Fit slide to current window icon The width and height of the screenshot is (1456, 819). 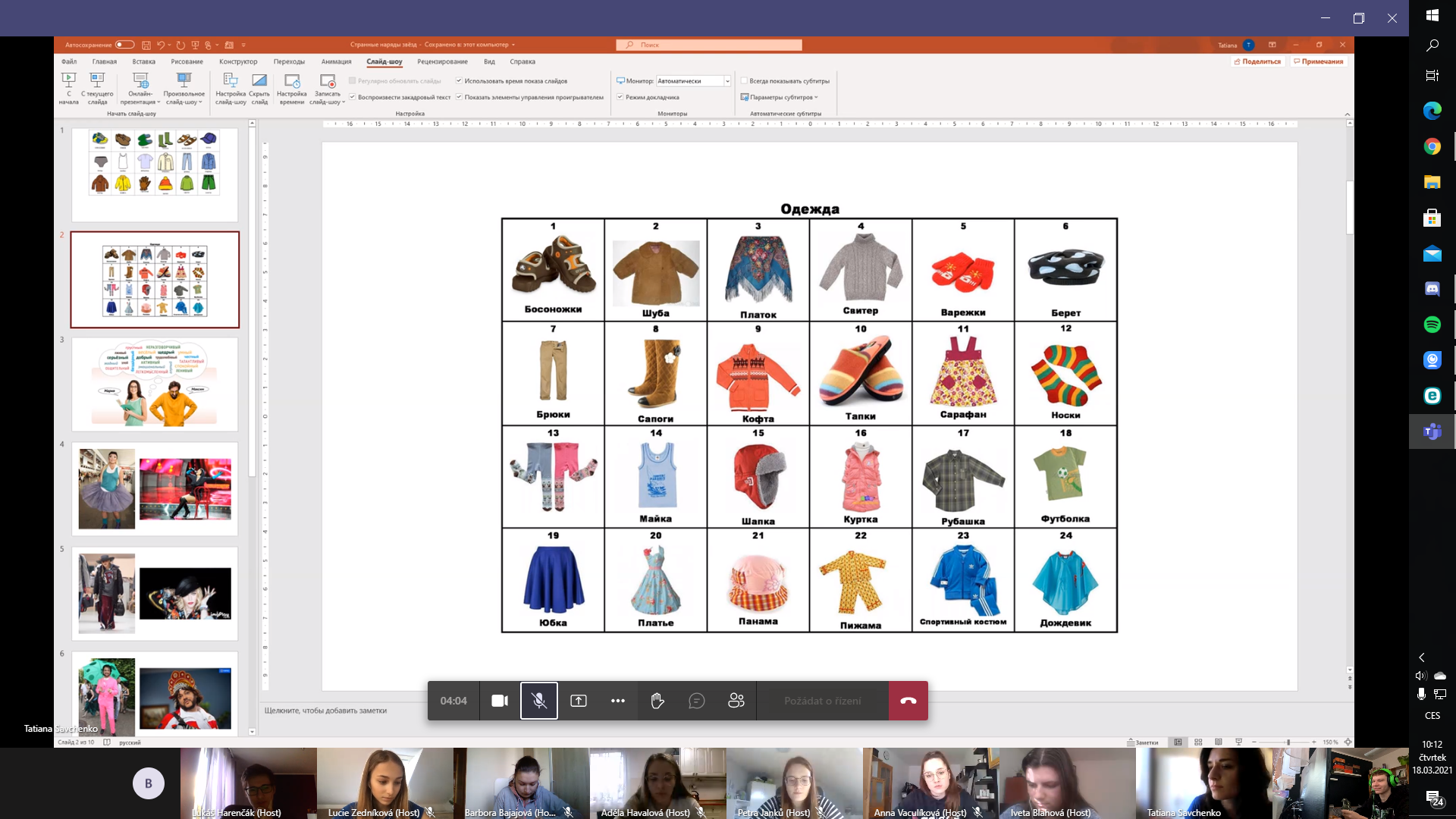click(1348, 742)
